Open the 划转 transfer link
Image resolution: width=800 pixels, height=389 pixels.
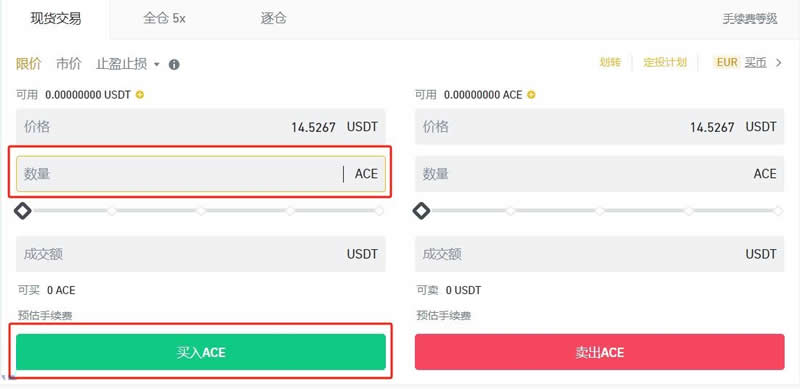coord(610,63)
